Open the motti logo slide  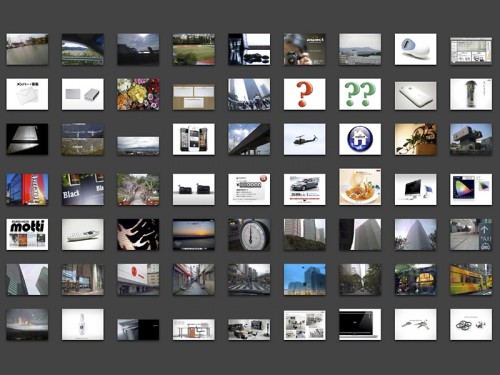coord(27,234)
